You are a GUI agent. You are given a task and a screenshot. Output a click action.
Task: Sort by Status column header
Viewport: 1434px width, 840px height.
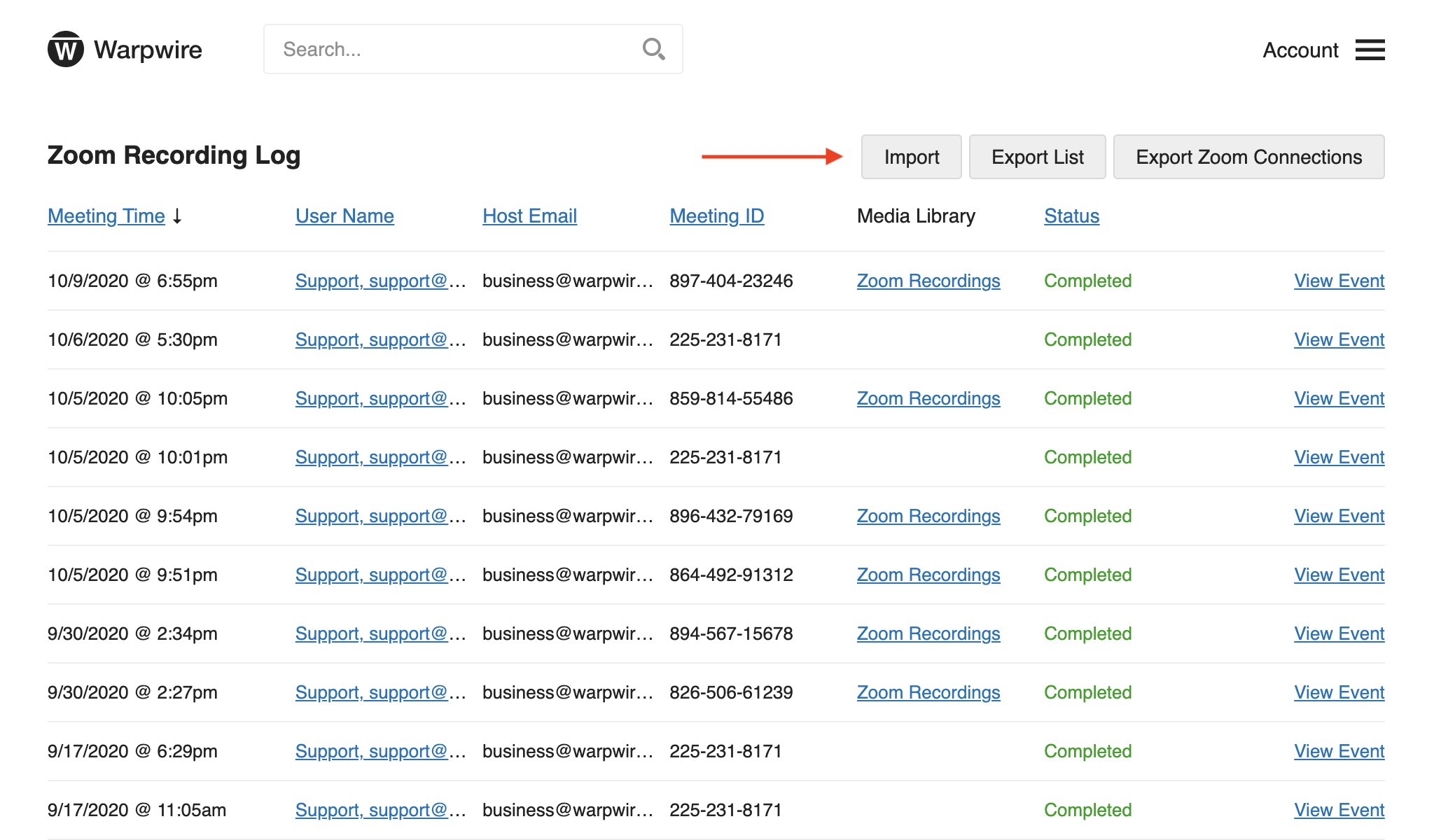(1071, 216)
